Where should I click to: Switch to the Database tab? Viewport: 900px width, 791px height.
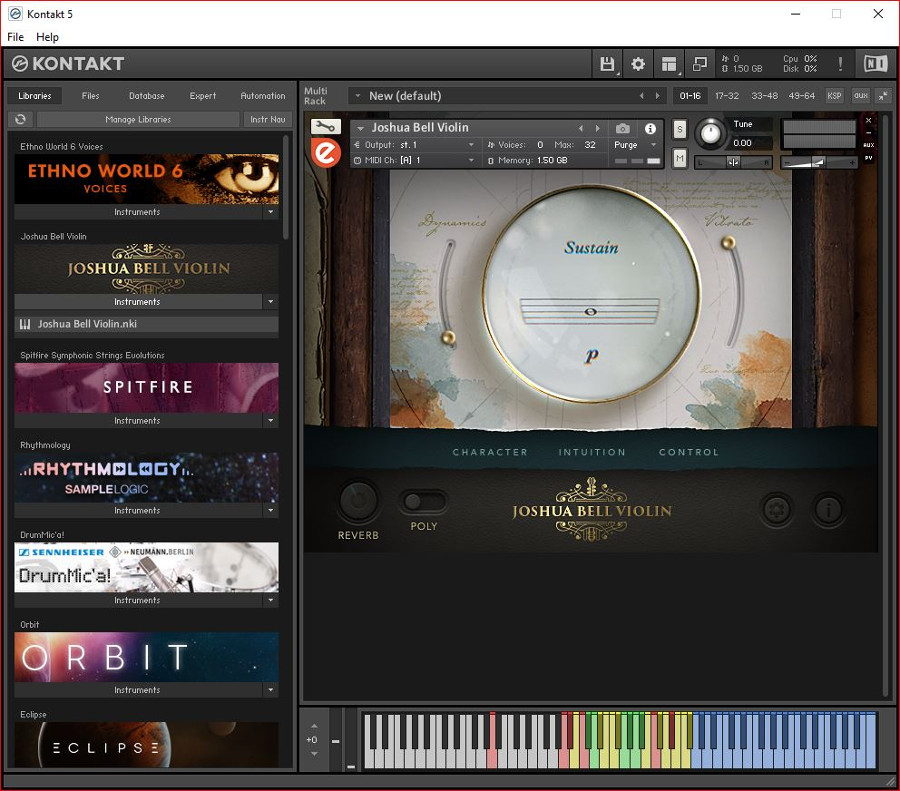[x=146, y=96]
